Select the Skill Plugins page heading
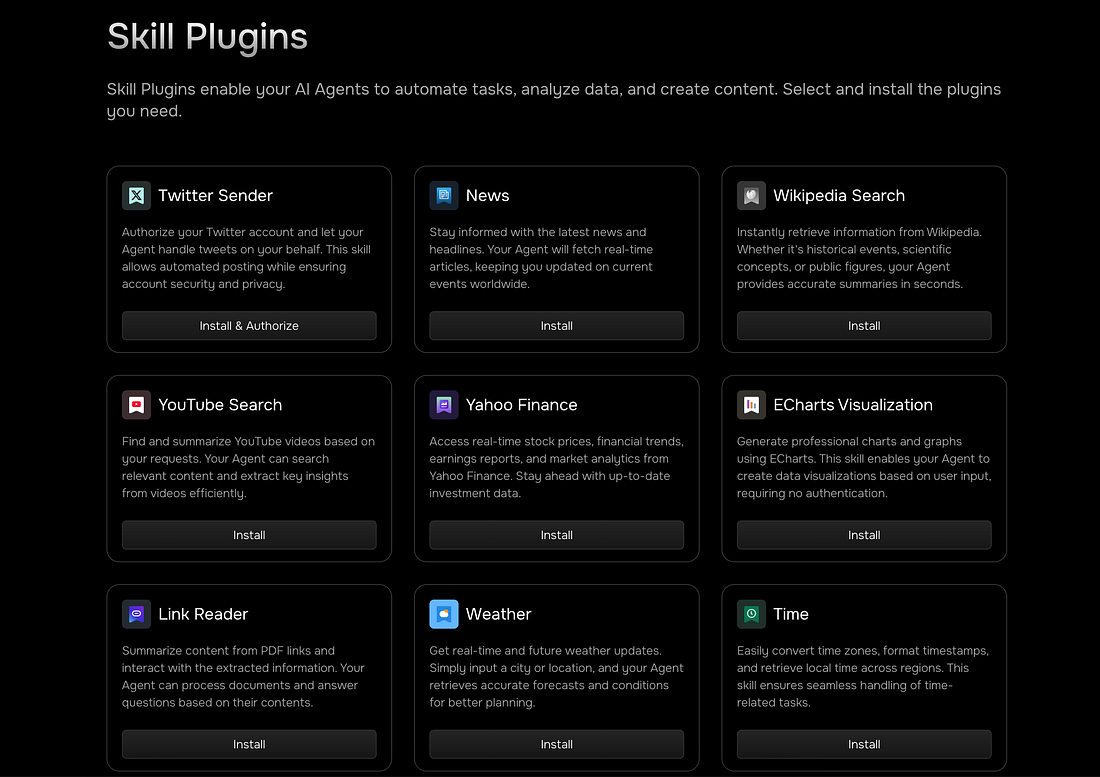Image resolution: width=1100 pixels, height=777 pixels. coord(207,37)
